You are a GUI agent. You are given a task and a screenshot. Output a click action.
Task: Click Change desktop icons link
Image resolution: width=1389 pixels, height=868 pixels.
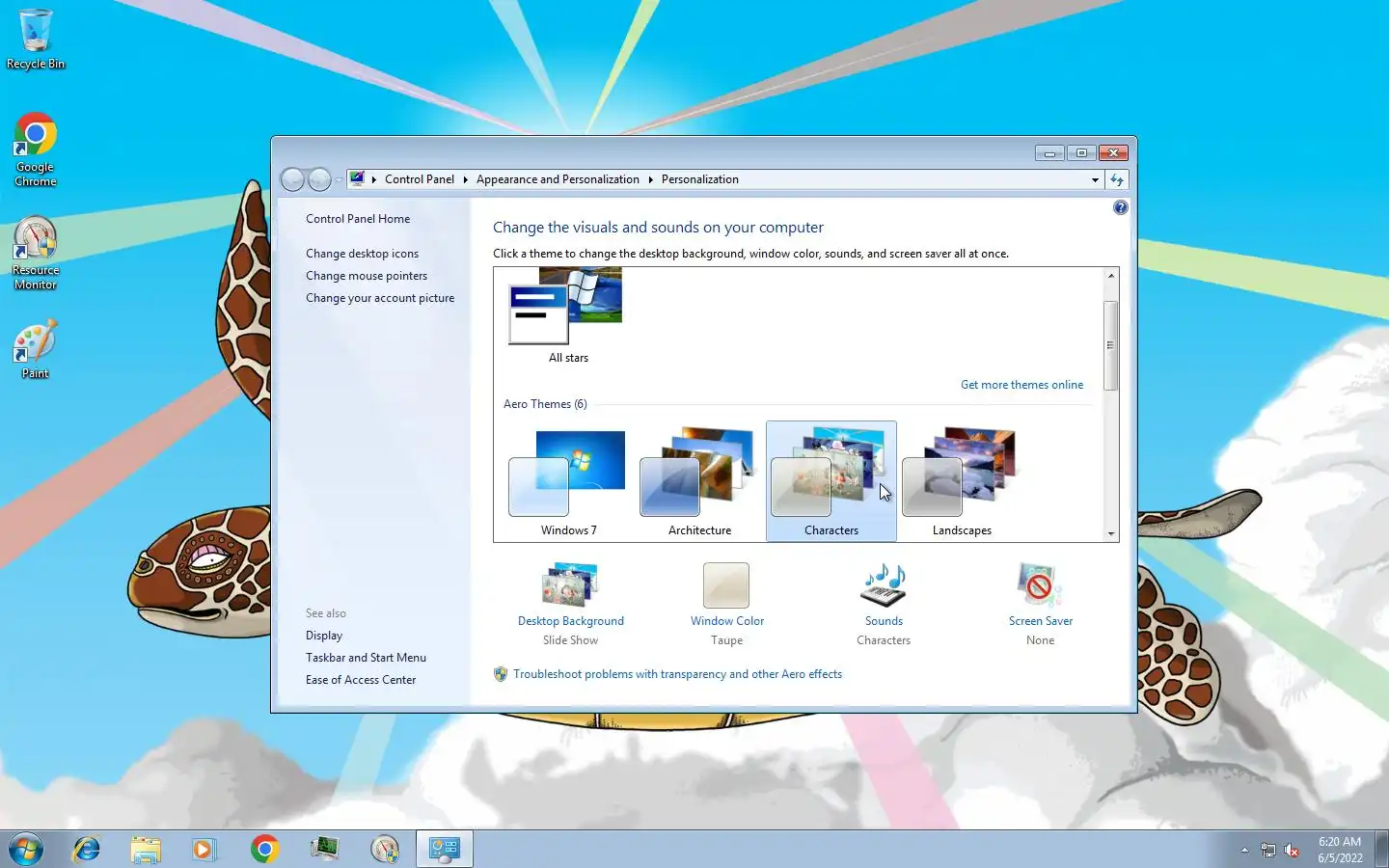click(362, 254)
